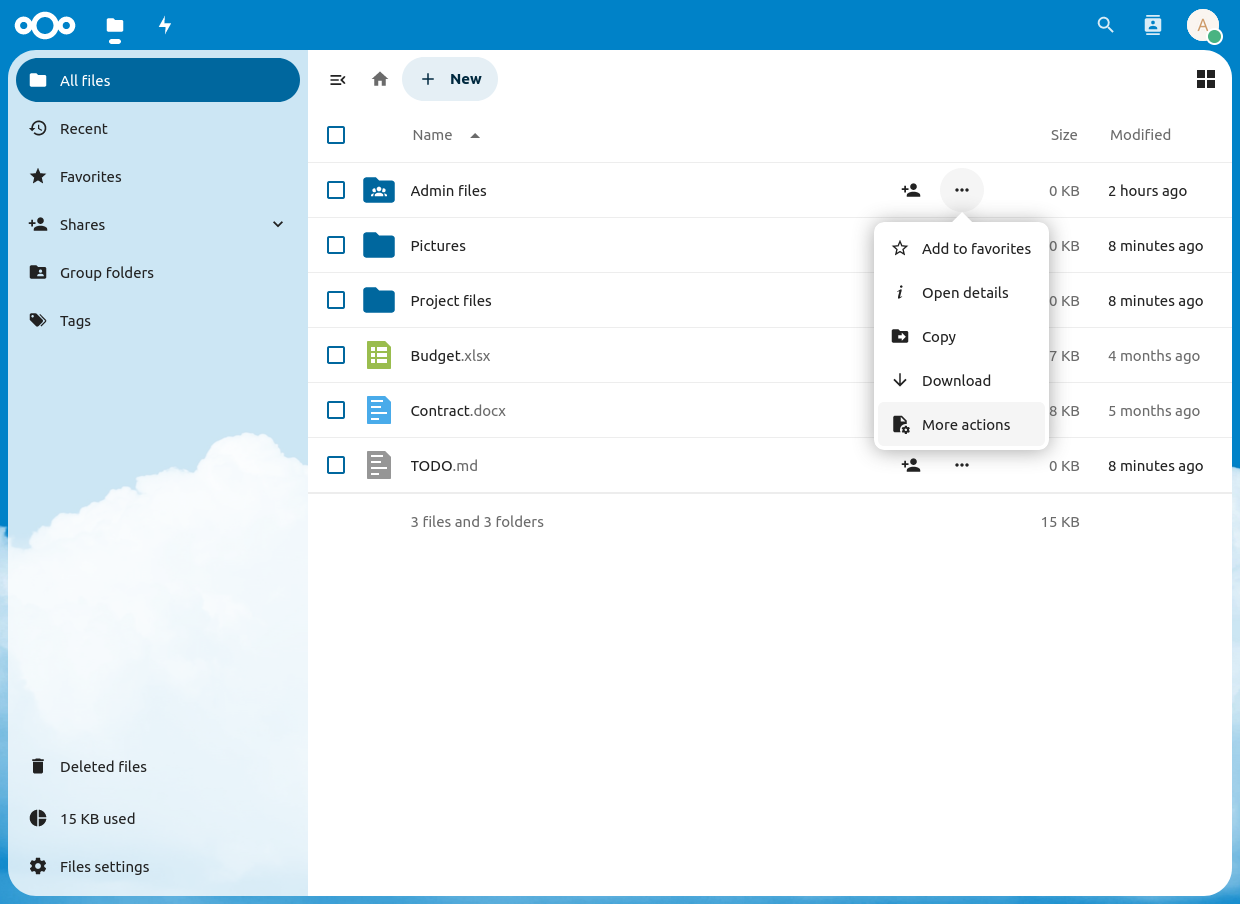
Task: Click the Project files folder icon
Action: (379, 300)
